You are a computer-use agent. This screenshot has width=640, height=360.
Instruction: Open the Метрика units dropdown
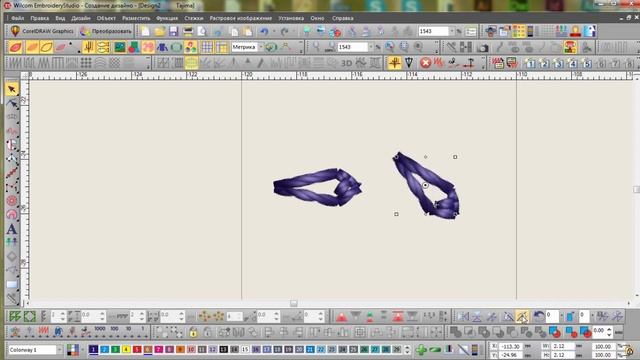point(261,47)
